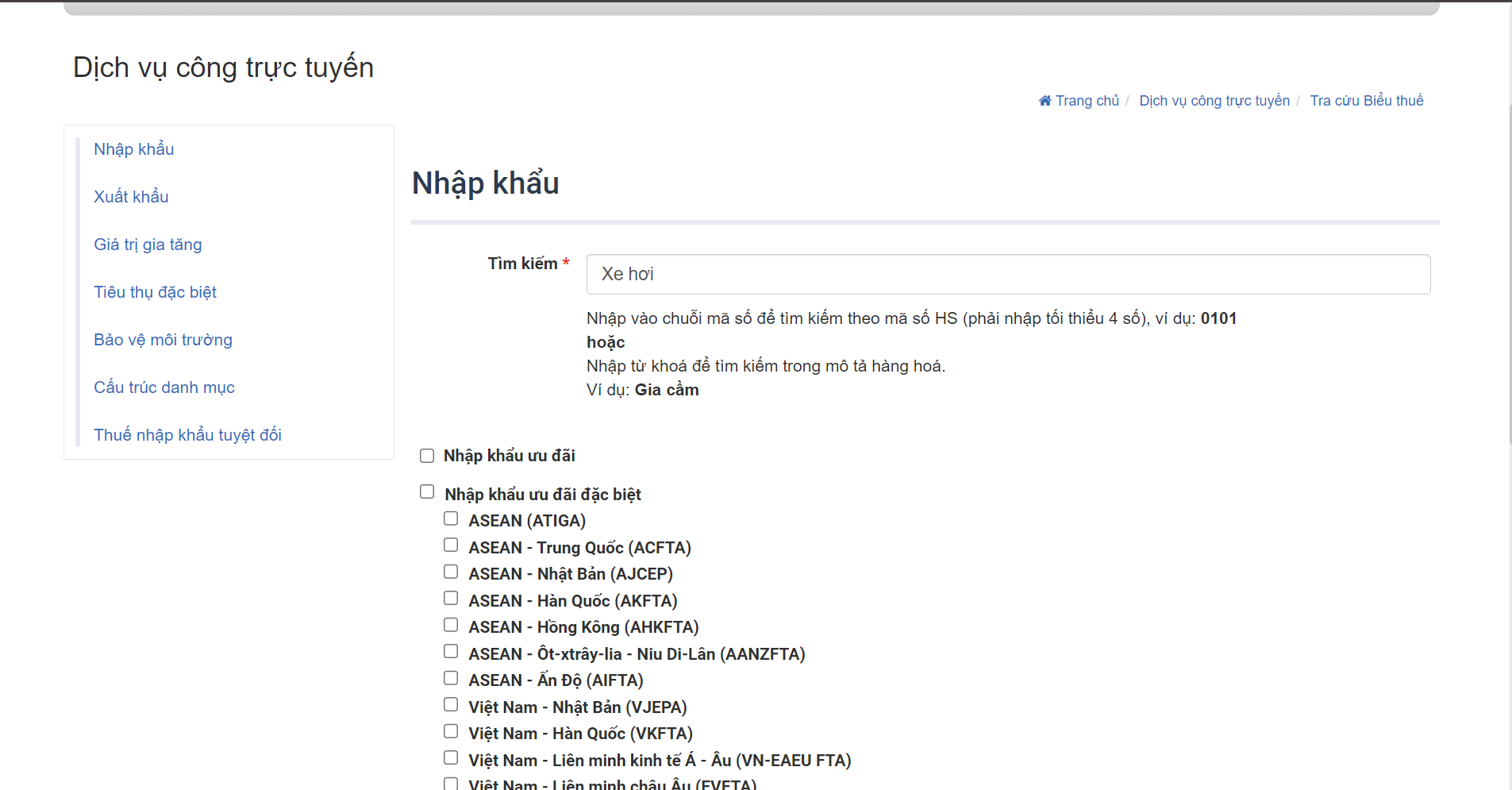Open Thuế nhập khẩu tuyệt đối sidebar item

pyautogui.click(x=187, y=435)
